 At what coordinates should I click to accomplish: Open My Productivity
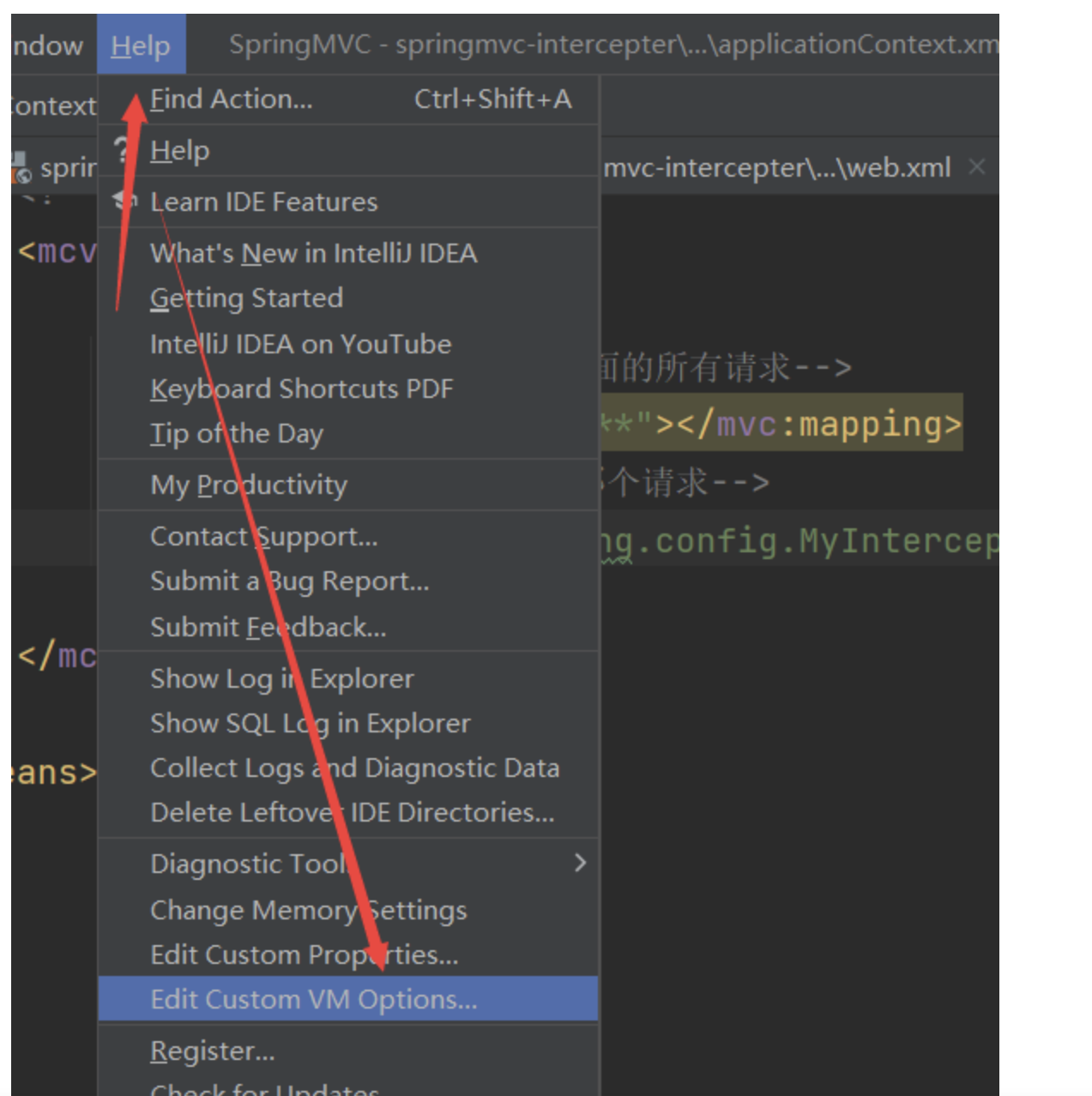click(348, 485)
